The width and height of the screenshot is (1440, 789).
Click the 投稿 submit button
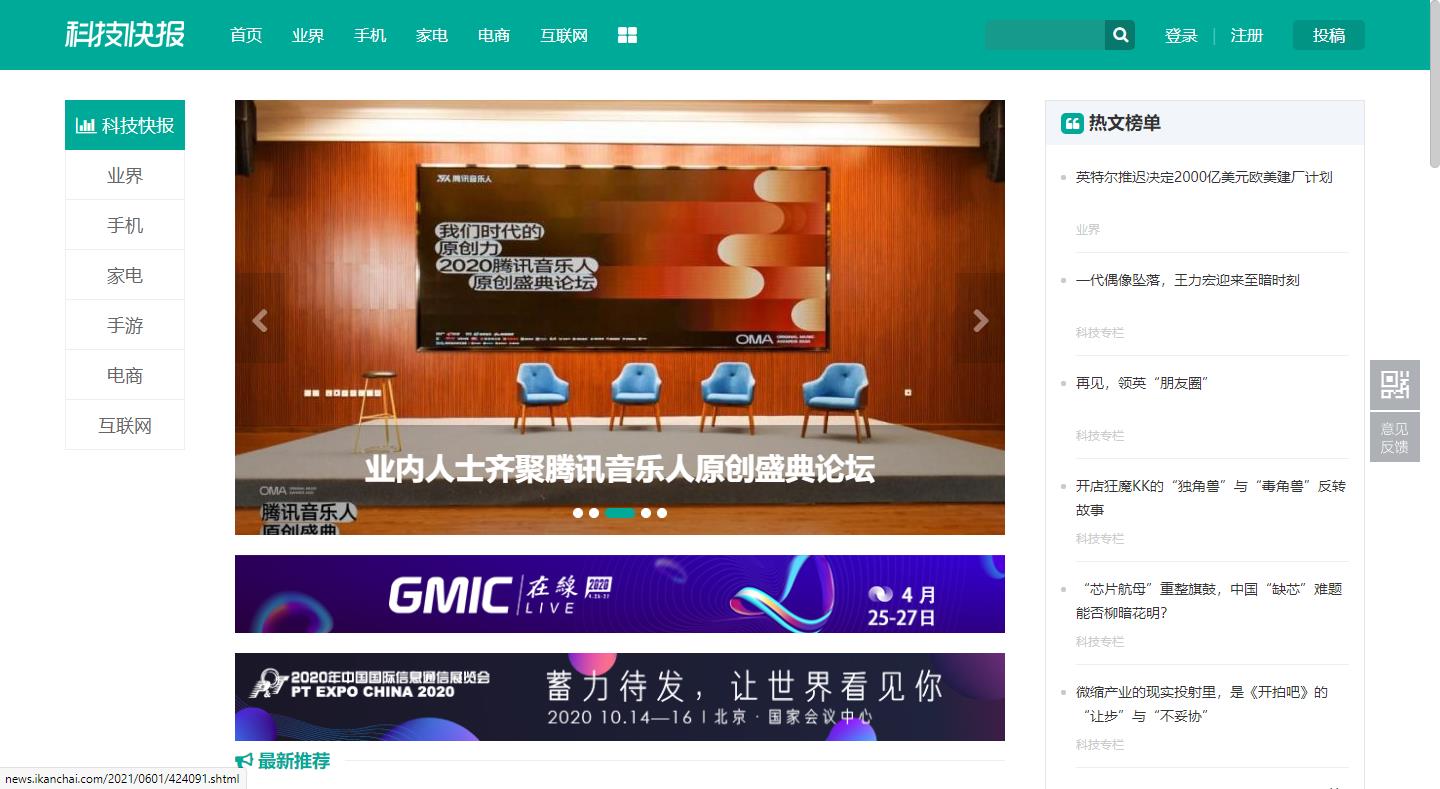click(x=1329, y=35)
